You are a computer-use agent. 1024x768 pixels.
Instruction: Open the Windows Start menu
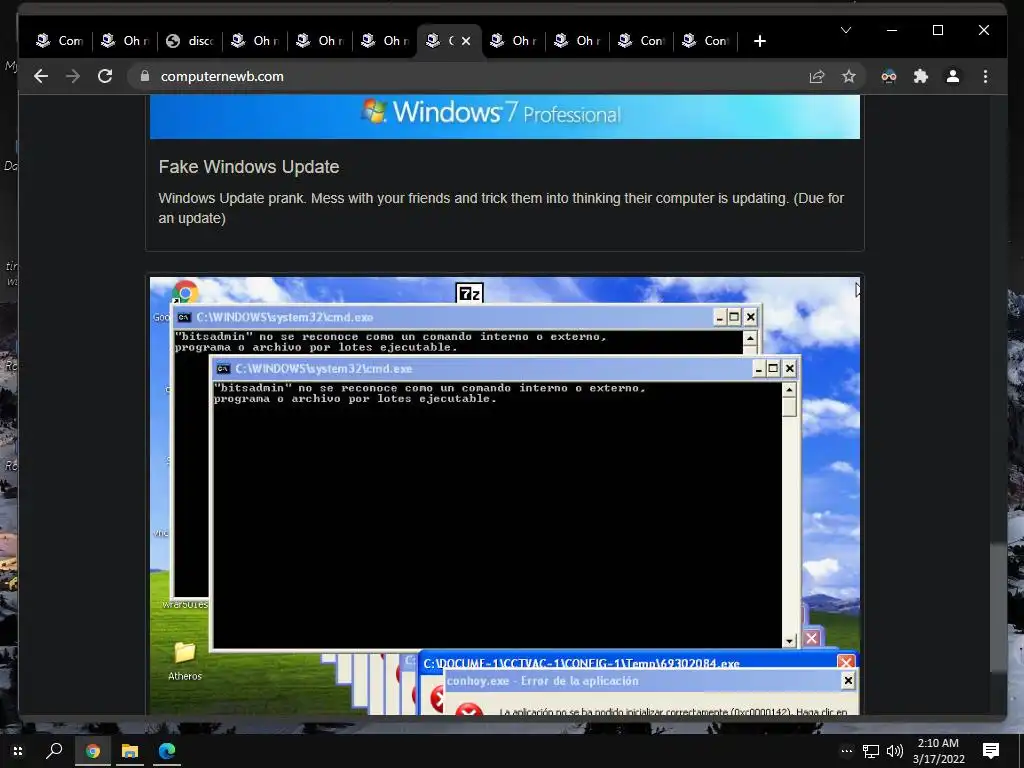point(18,751)
